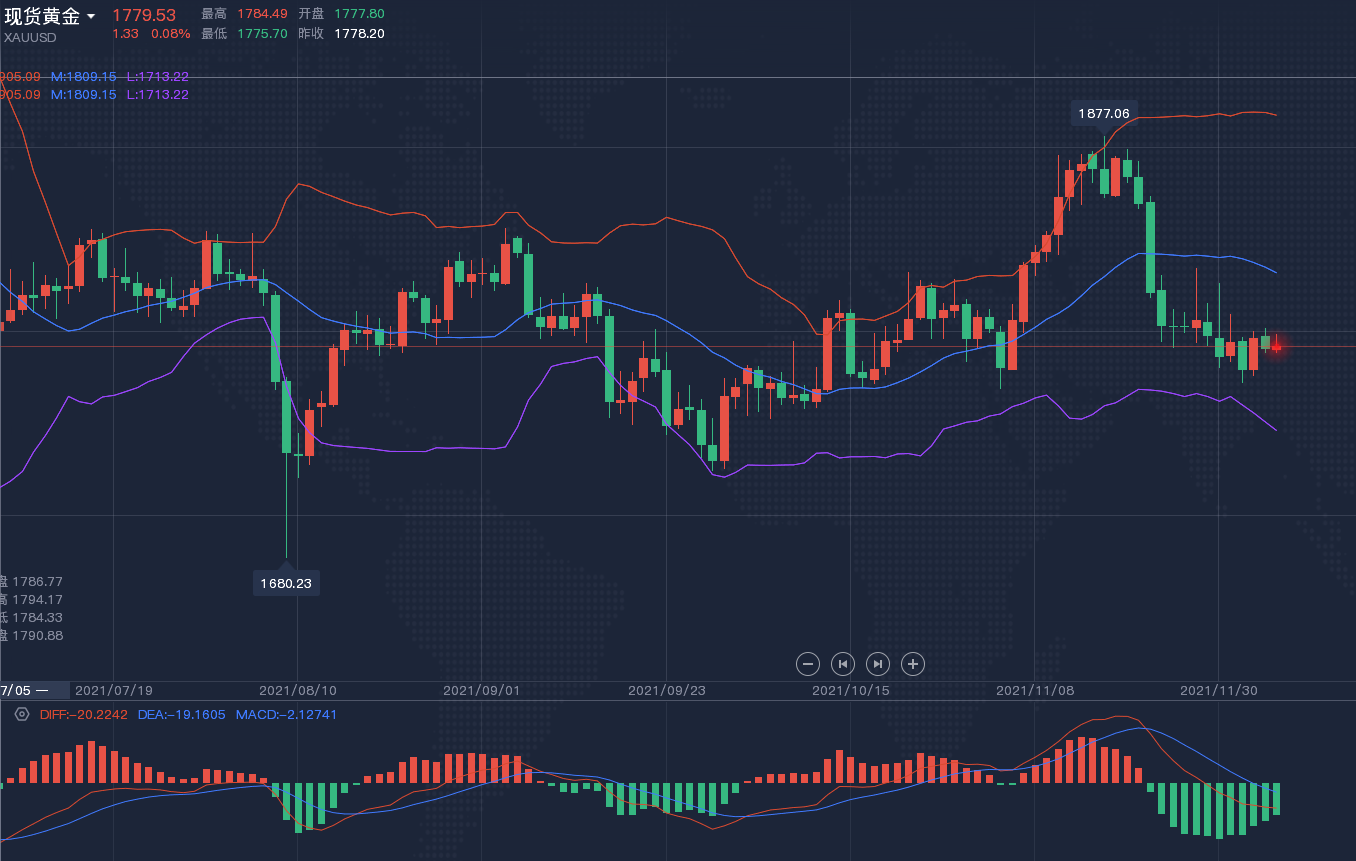
Task: Zoom out the chart with minus button
Action: pos(808,663)
